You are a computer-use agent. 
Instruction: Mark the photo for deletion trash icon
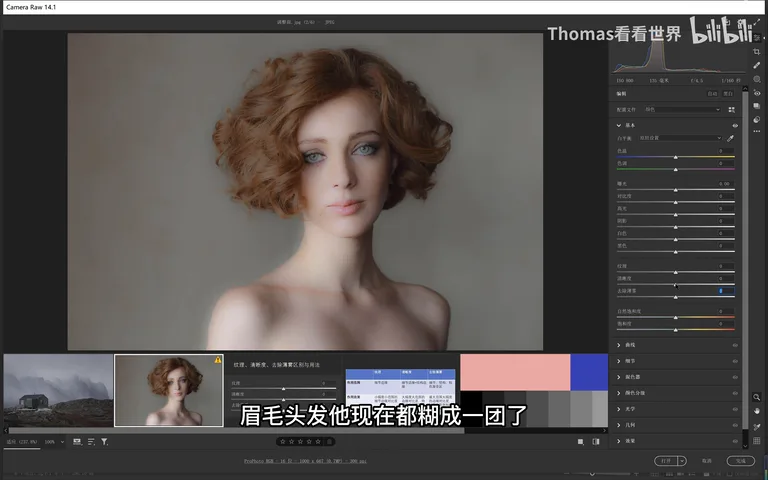click(330, 442)
